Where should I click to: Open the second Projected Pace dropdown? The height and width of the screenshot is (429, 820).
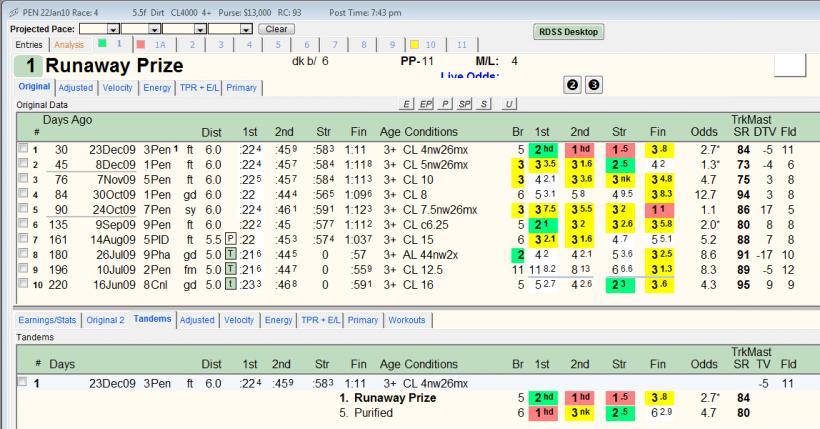(x=154, y=29)
